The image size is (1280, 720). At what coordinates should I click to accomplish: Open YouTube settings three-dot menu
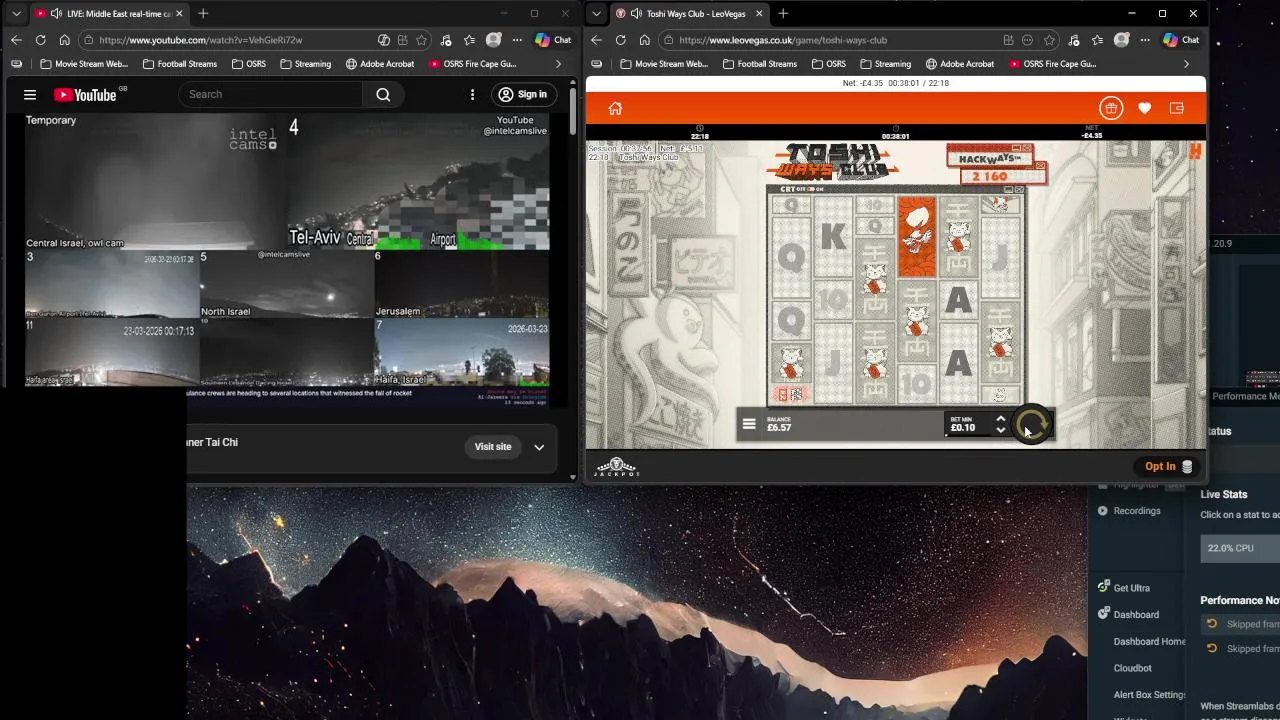[472, 94]
